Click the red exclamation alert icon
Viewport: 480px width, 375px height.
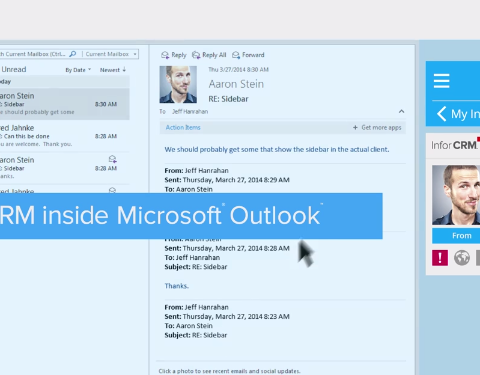[440, 258]
